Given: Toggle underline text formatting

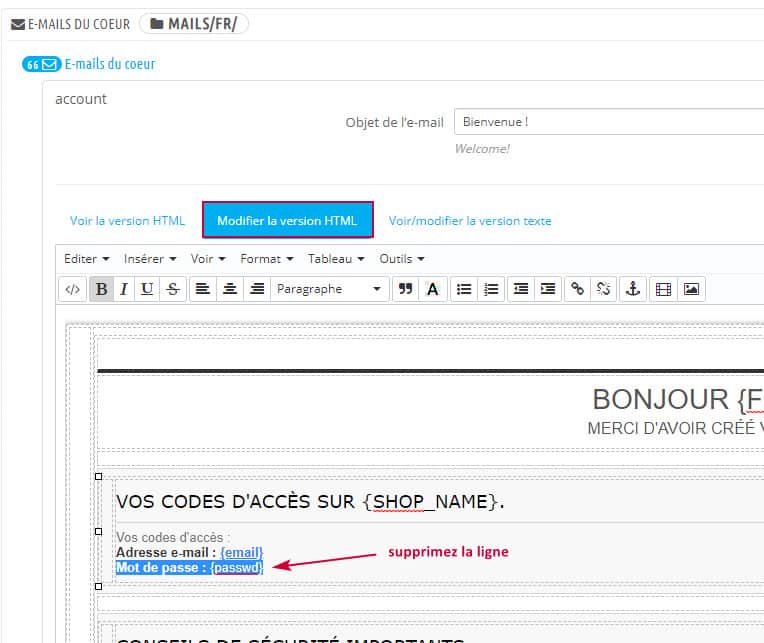Looking at the screenshot, I should 147,289.
